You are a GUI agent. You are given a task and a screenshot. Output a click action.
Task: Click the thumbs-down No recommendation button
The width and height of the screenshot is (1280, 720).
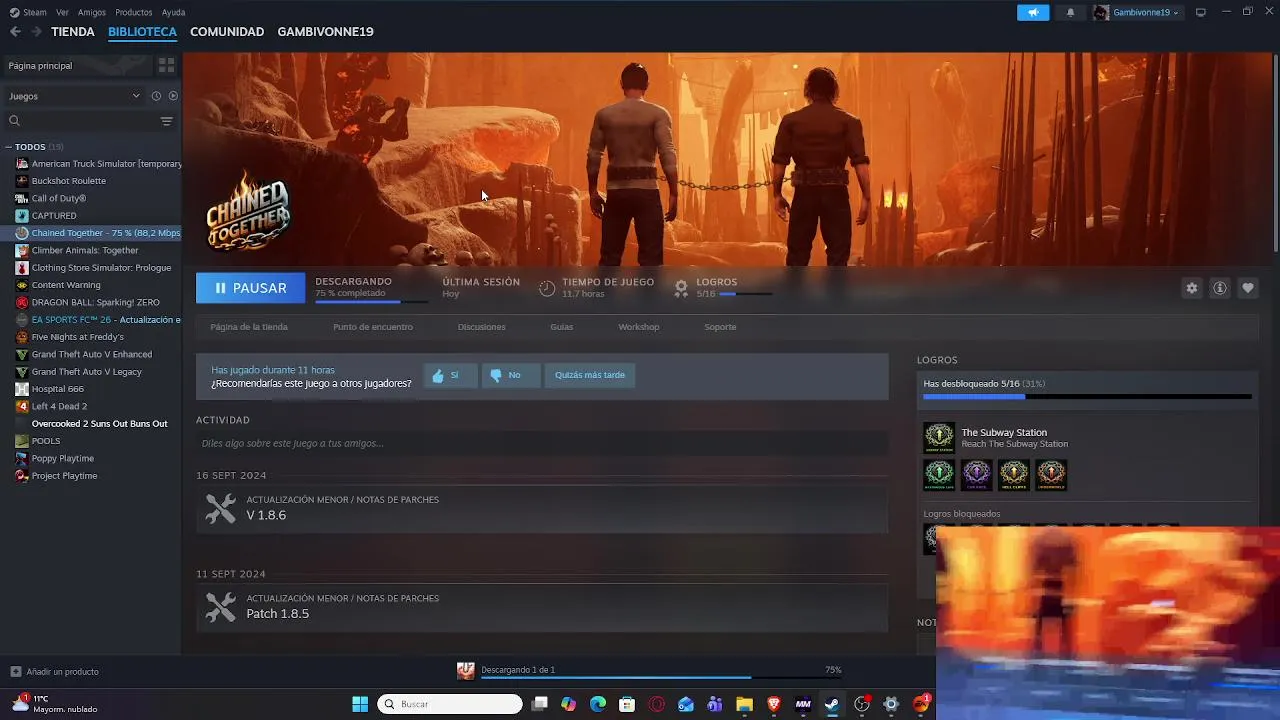tap(510, 375)
